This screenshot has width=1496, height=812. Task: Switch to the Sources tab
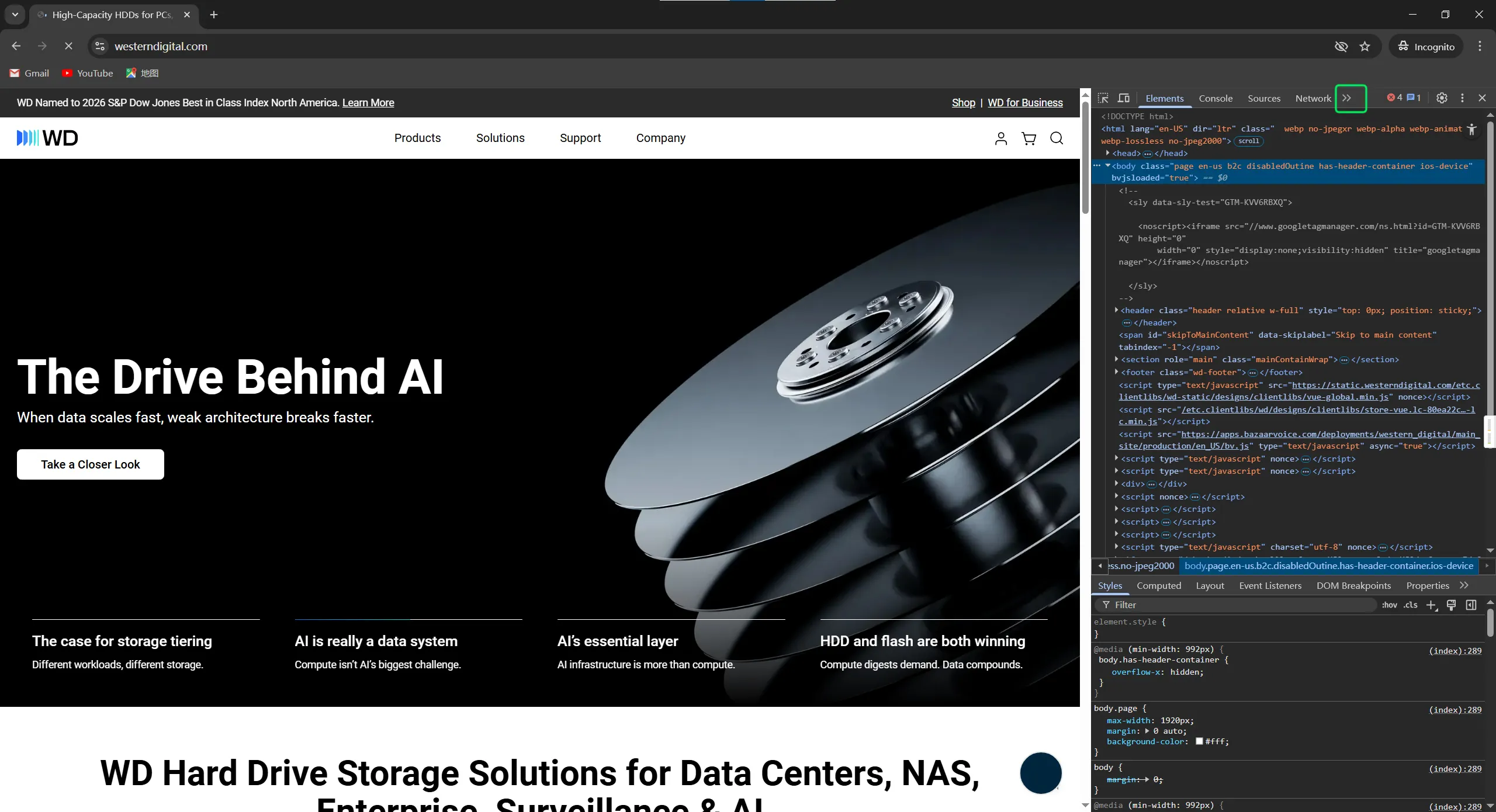point(1264,98)
